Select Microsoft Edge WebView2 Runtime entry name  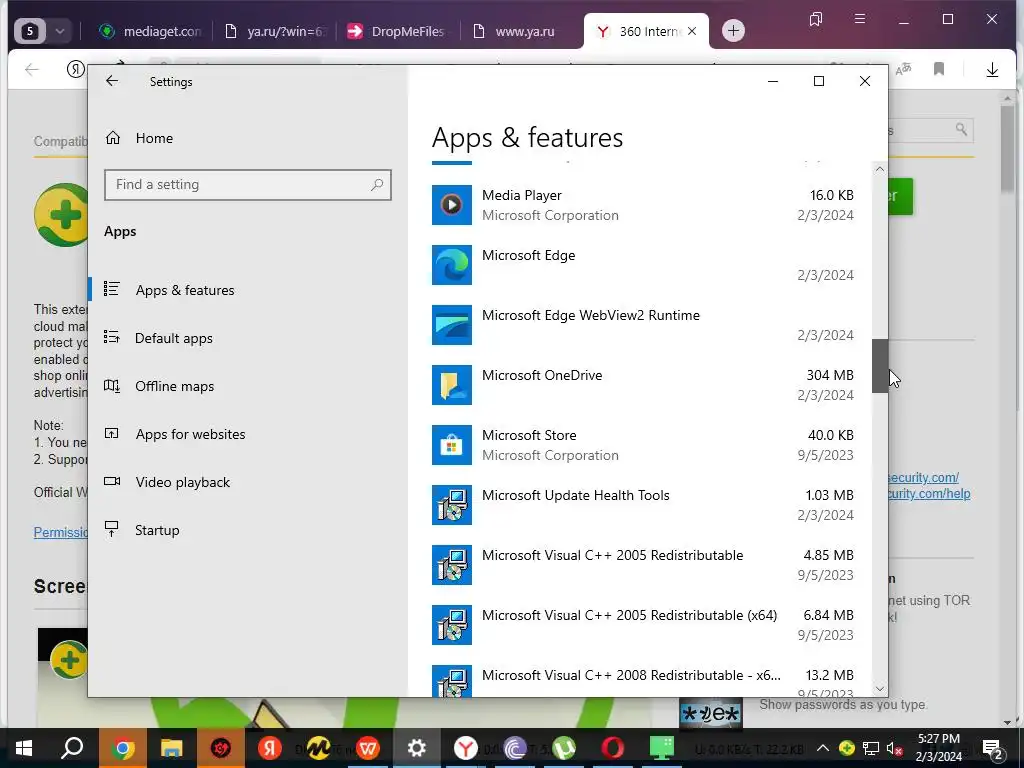click(591, 315)
